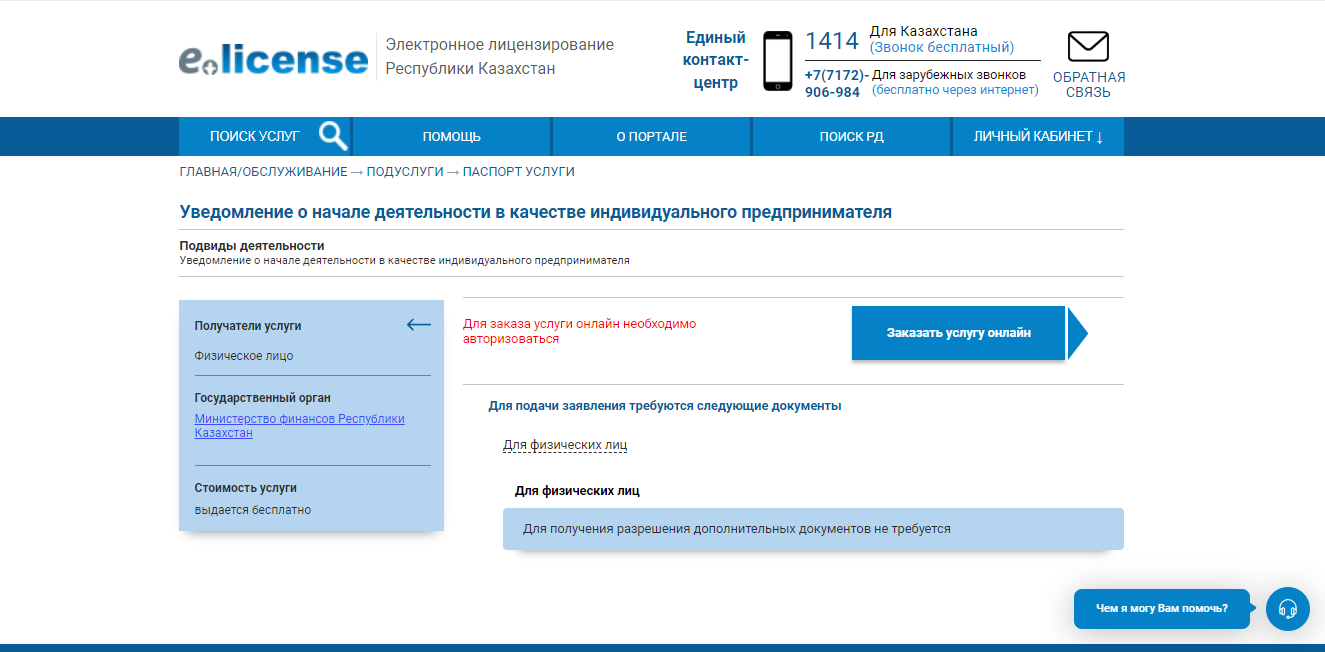This screenshot has width=1325, height=652.
Task: Click the Паспорт услуги breadcrumb
Action: pyautogui.click(x=518, y=172)
